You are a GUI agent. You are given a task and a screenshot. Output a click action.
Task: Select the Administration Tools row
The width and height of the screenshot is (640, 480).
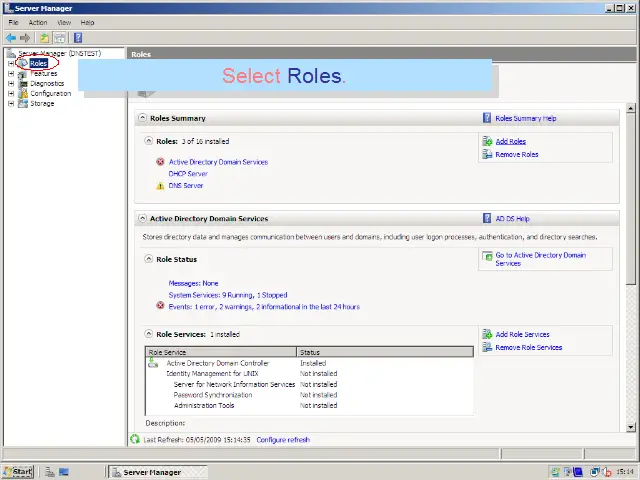point(309,405)
